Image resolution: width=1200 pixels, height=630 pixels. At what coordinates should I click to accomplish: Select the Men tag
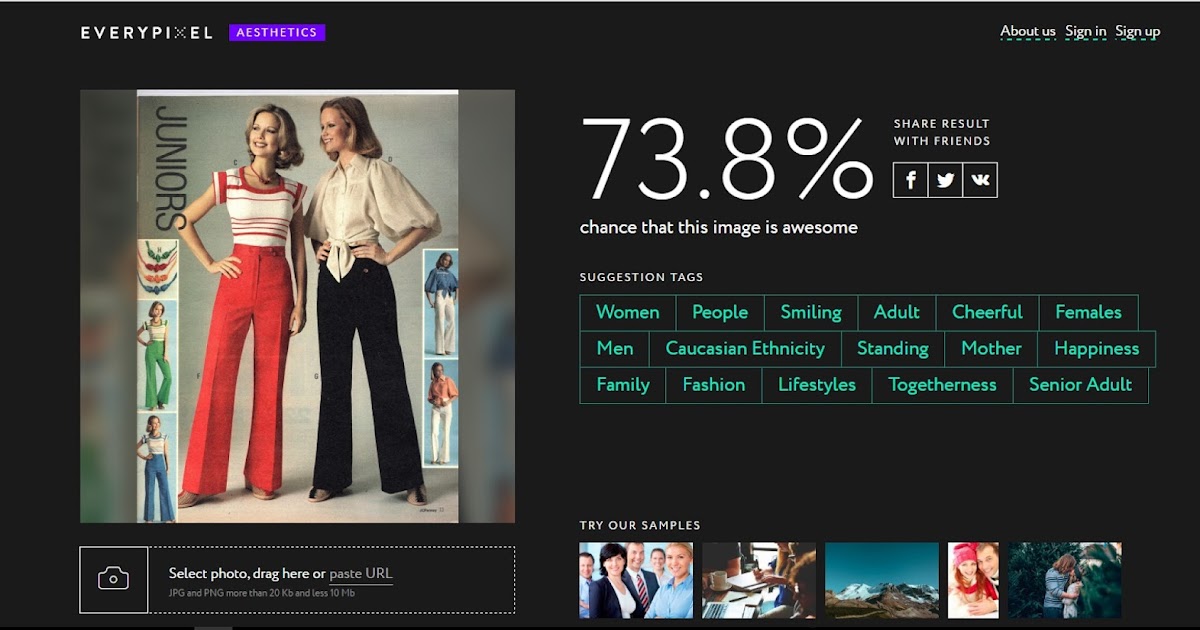pyautogui.click(x=615, y=349)
